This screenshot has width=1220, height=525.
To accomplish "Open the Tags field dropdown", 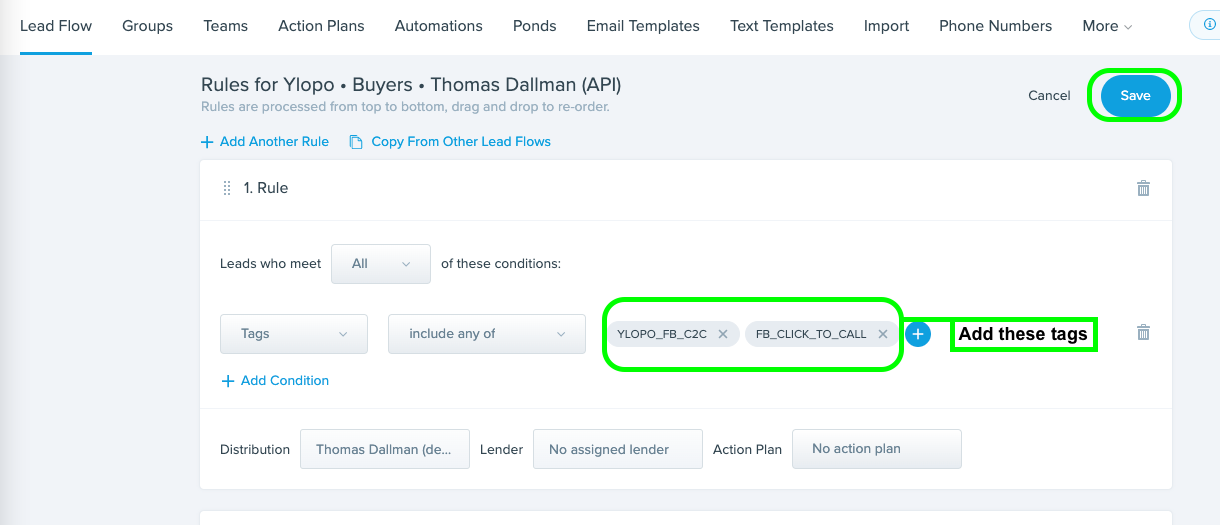I will [293, 334].
